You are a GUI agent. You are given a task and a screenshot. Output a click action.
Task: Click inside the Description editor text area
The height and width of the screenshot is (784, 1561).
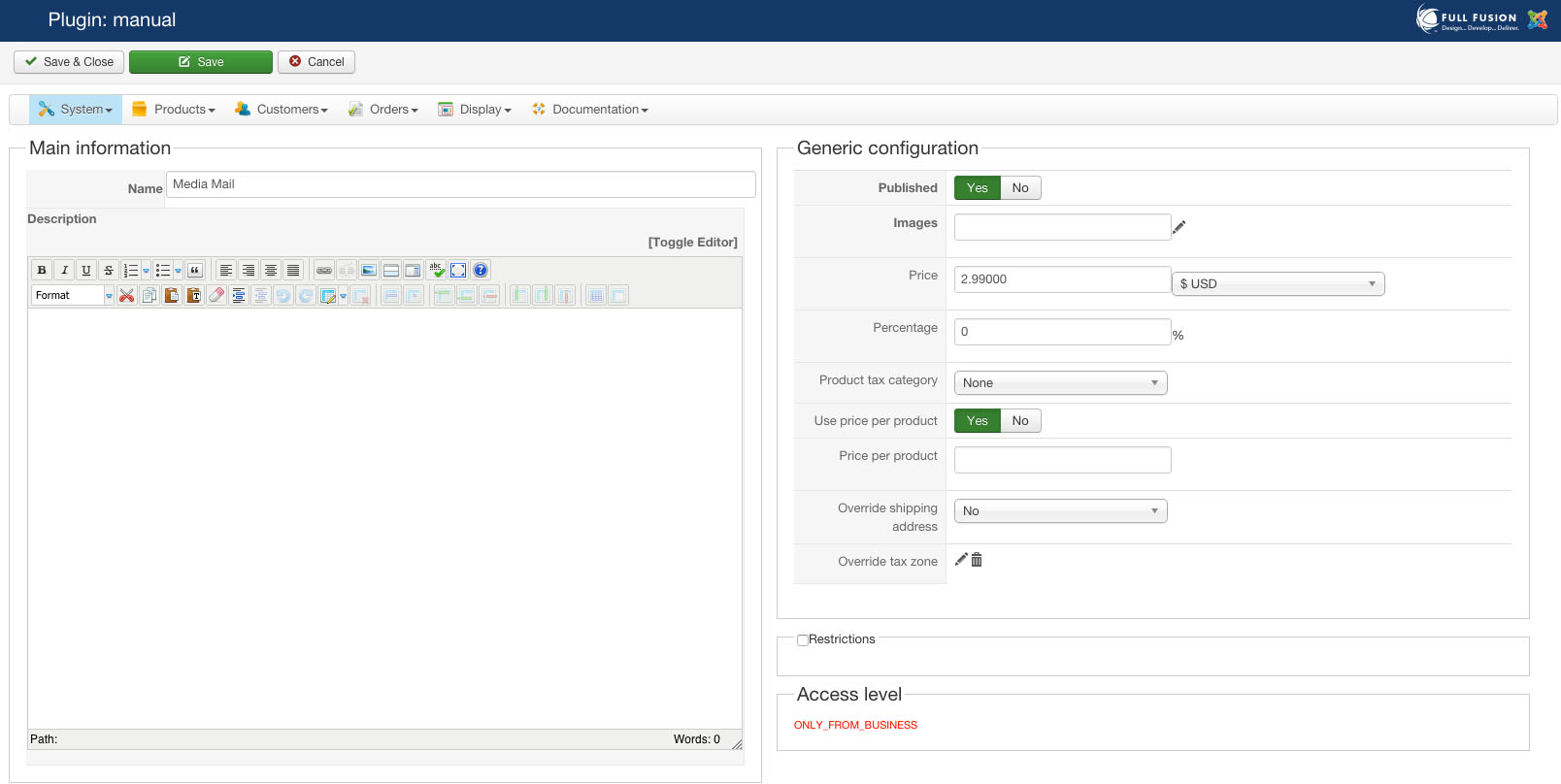click(x=384, y=519)
